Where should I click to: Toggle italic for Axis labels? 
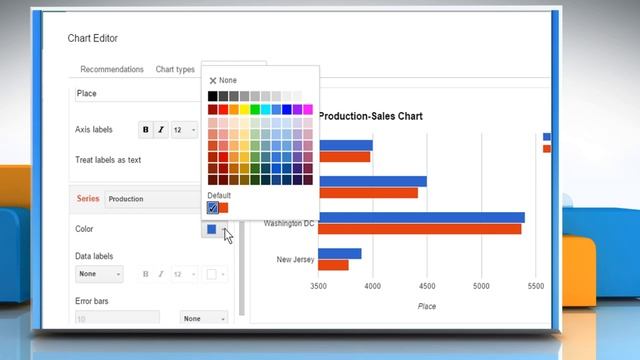pos(161,130)
